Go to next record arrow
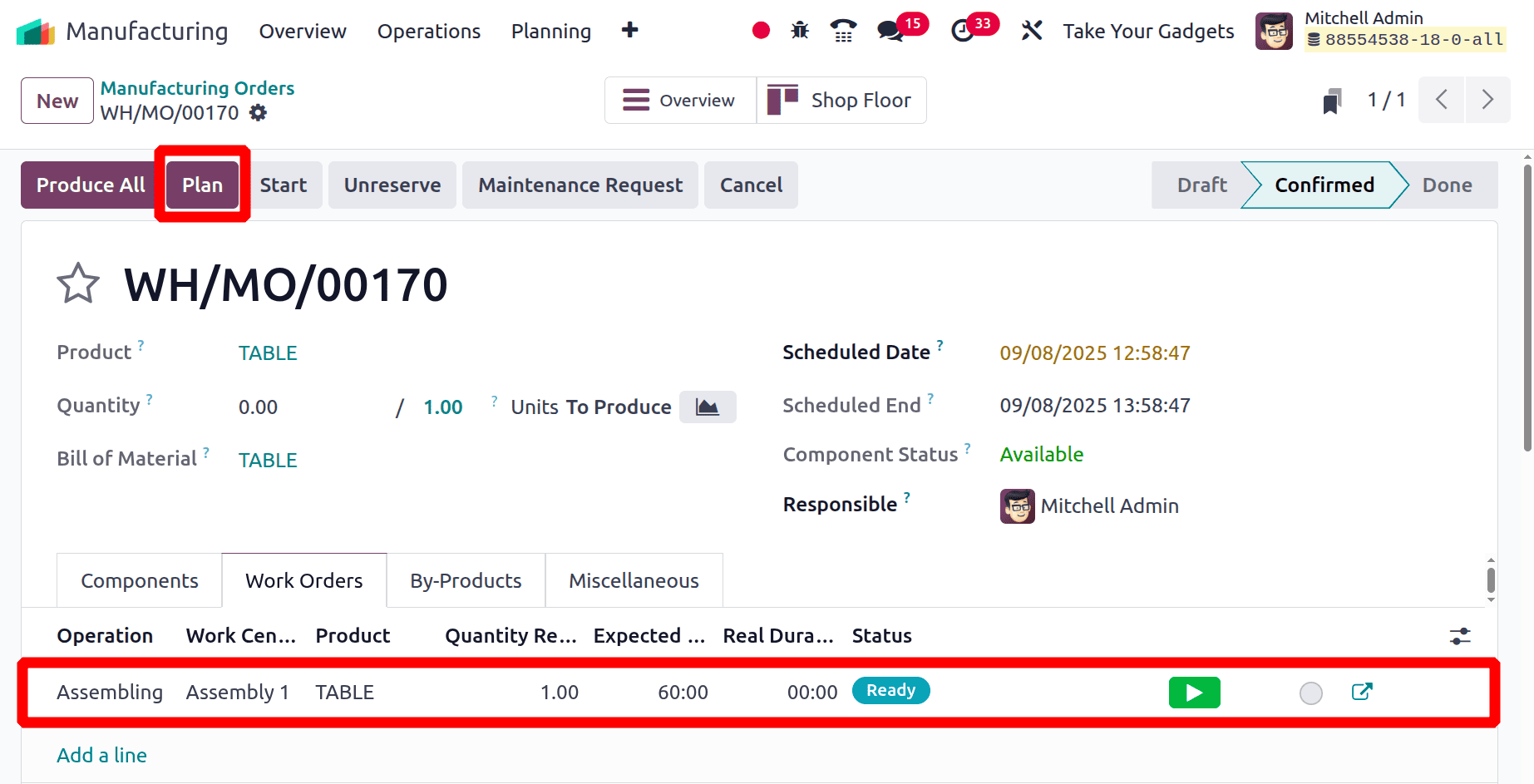This screenshot has height=784, width=1534. [1488, 100]
